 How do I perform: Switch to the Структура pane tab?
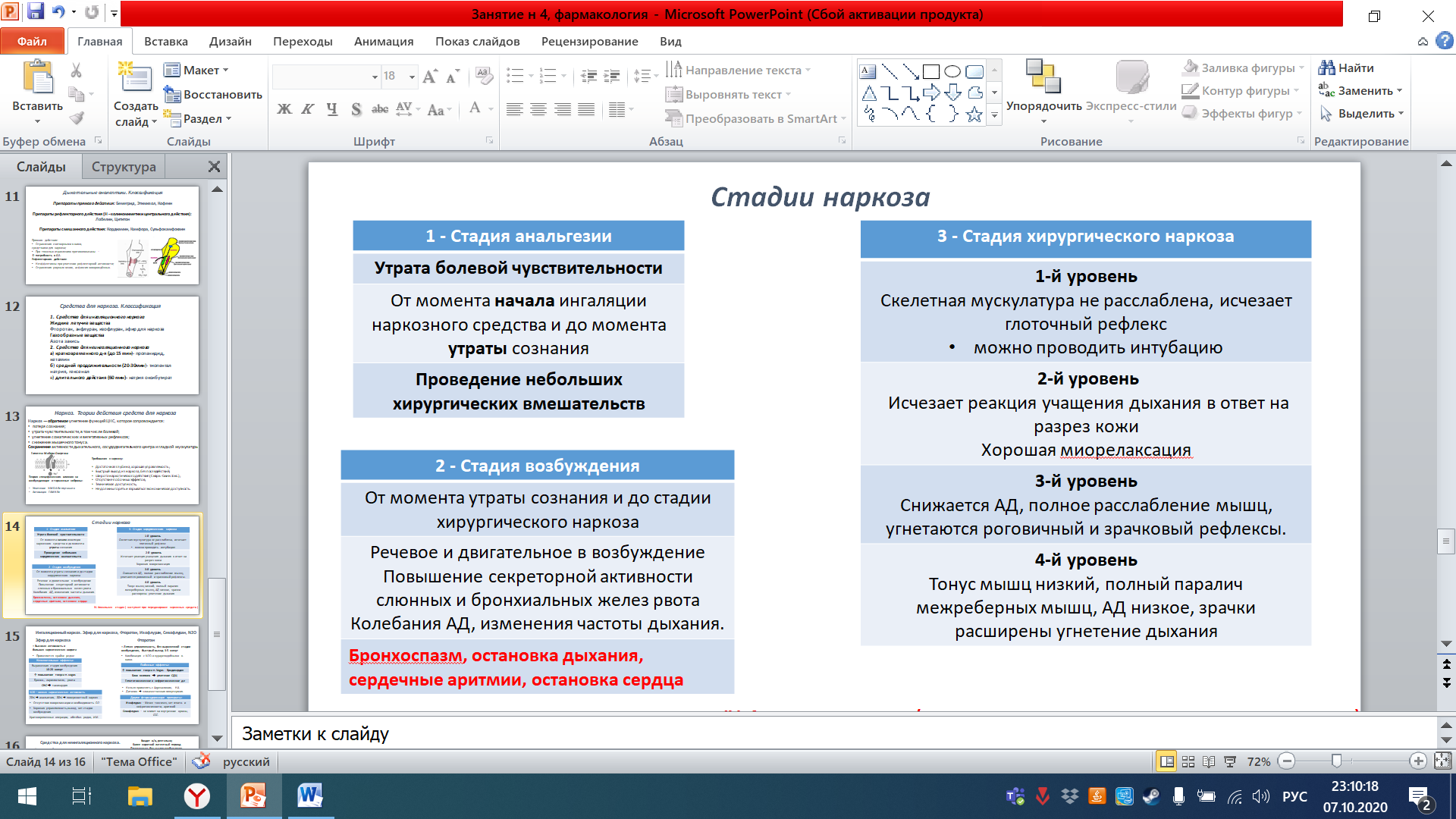click(x=124, y=167)
